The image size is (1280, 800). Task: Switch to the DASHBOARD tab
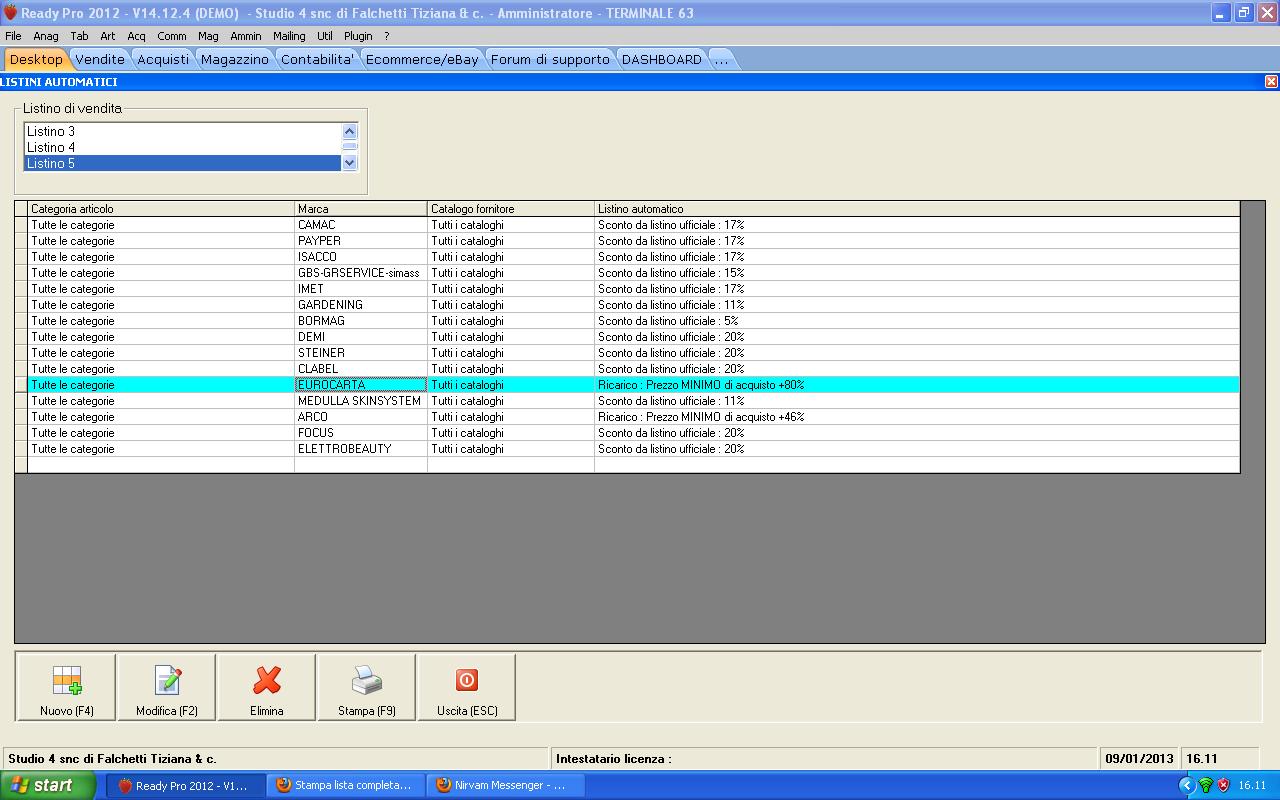662,59
